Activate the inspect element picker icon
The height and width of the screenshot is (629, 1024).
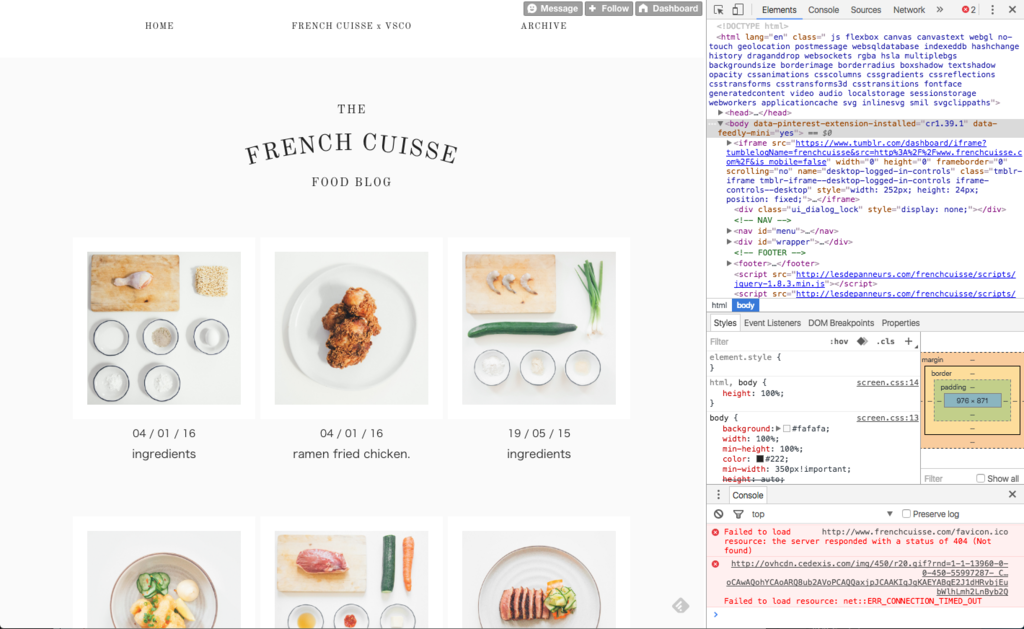(718, 10)
